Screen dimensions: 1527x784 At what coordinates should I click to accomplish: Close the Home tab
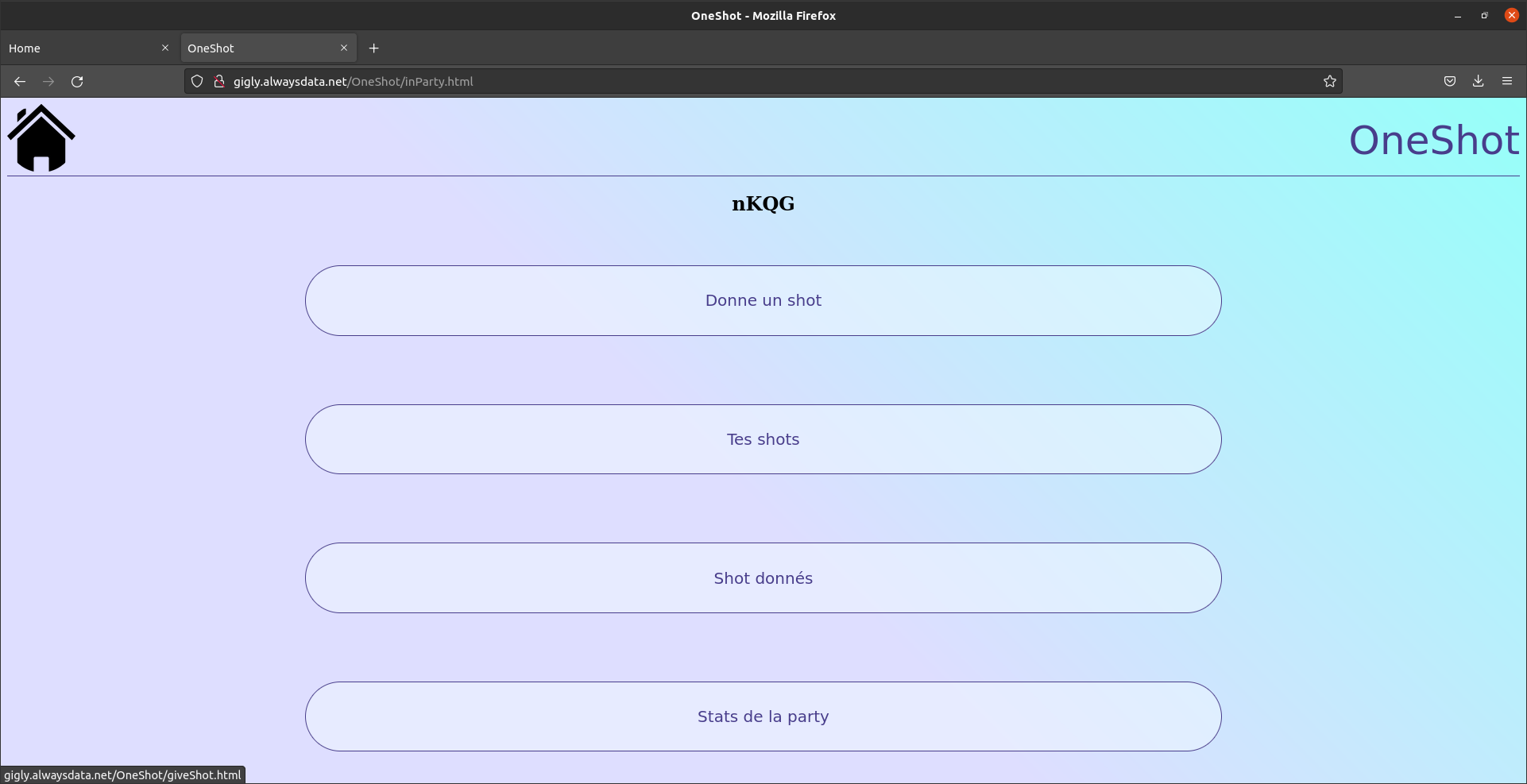164,48
